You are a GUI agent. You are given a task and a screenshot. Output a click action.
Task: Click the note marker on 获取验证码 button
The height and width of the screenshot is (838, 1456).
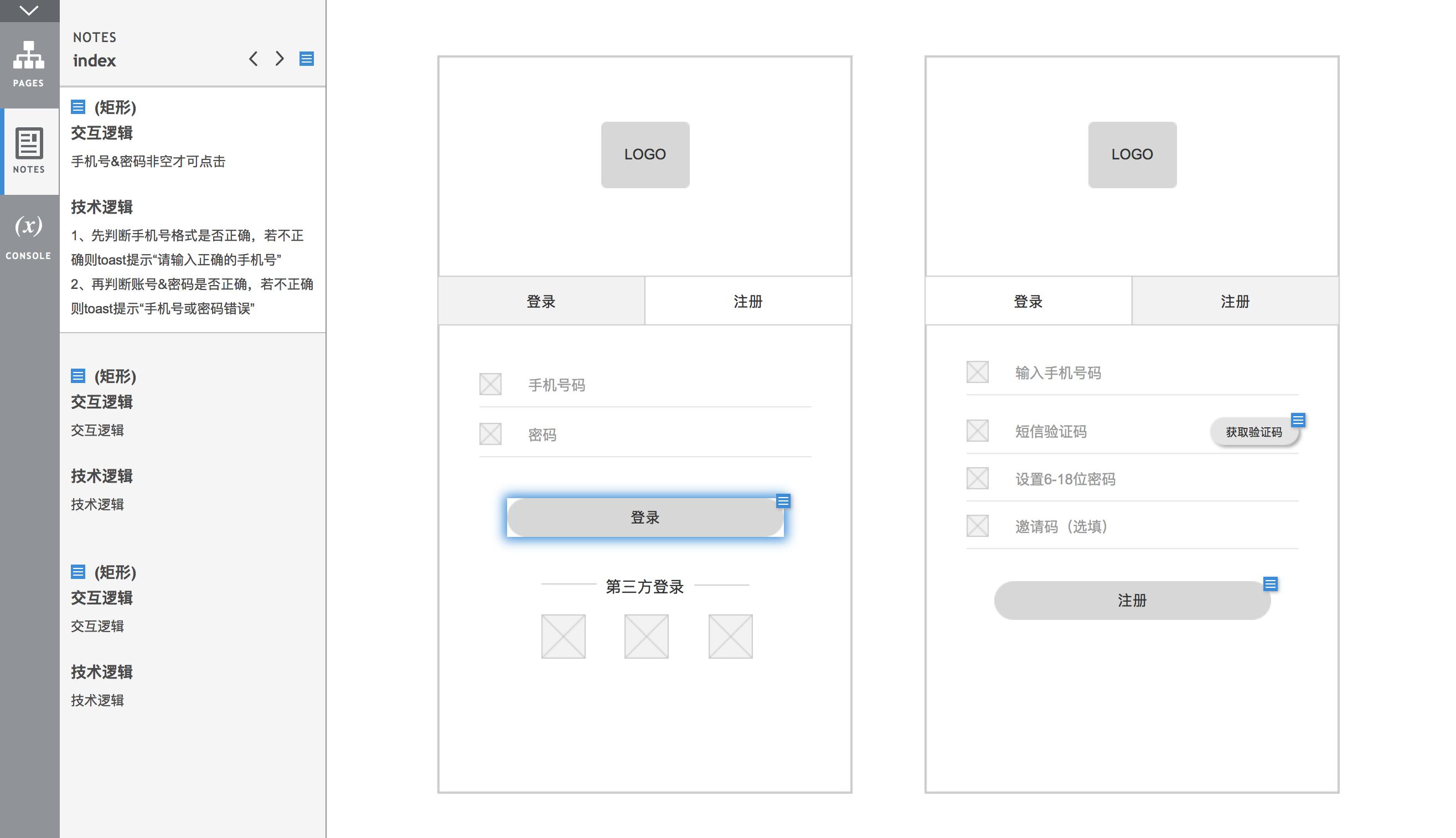1298,420
